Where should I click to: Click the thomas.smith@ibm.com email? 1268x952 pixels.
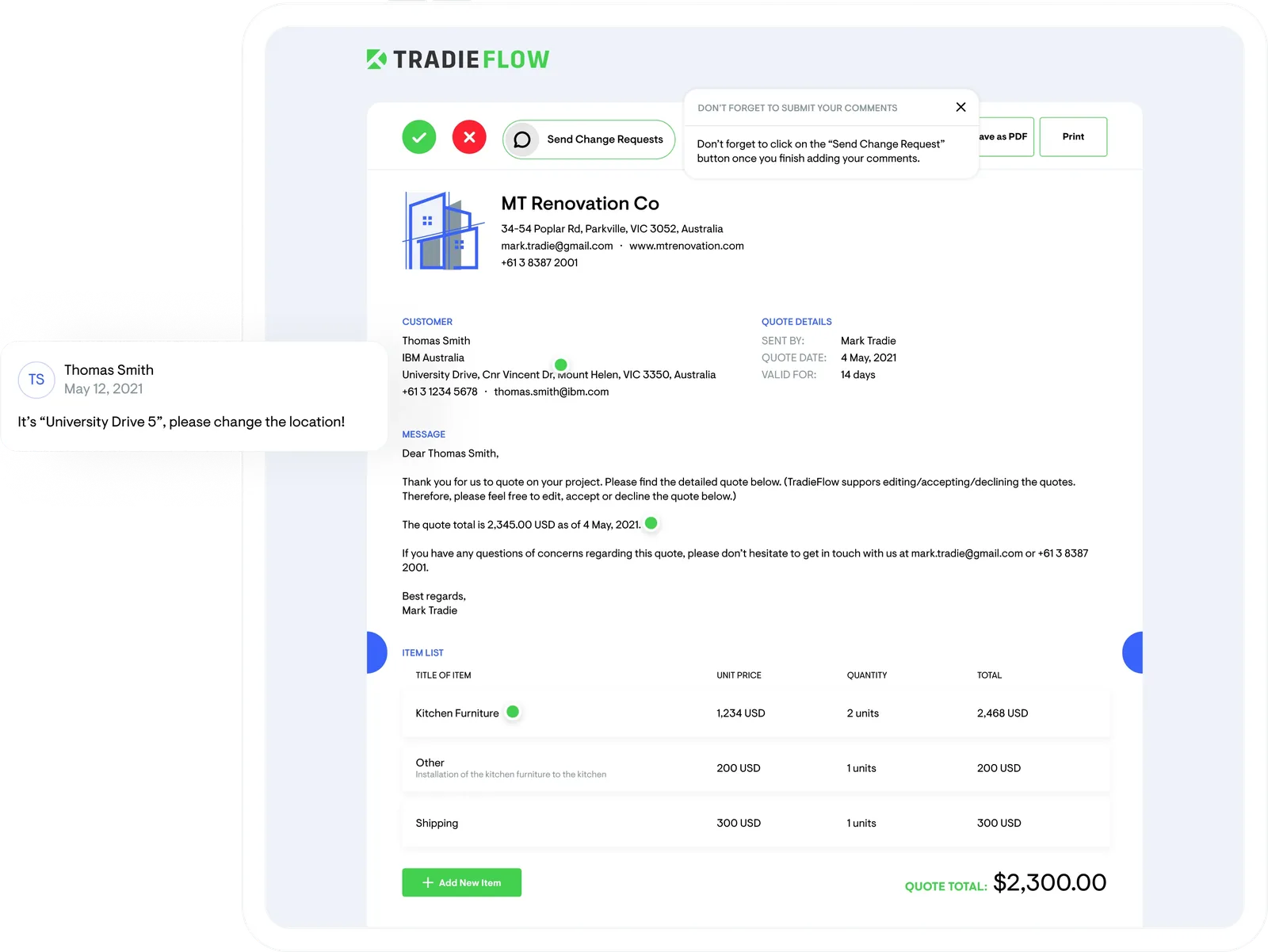point(552,392)
